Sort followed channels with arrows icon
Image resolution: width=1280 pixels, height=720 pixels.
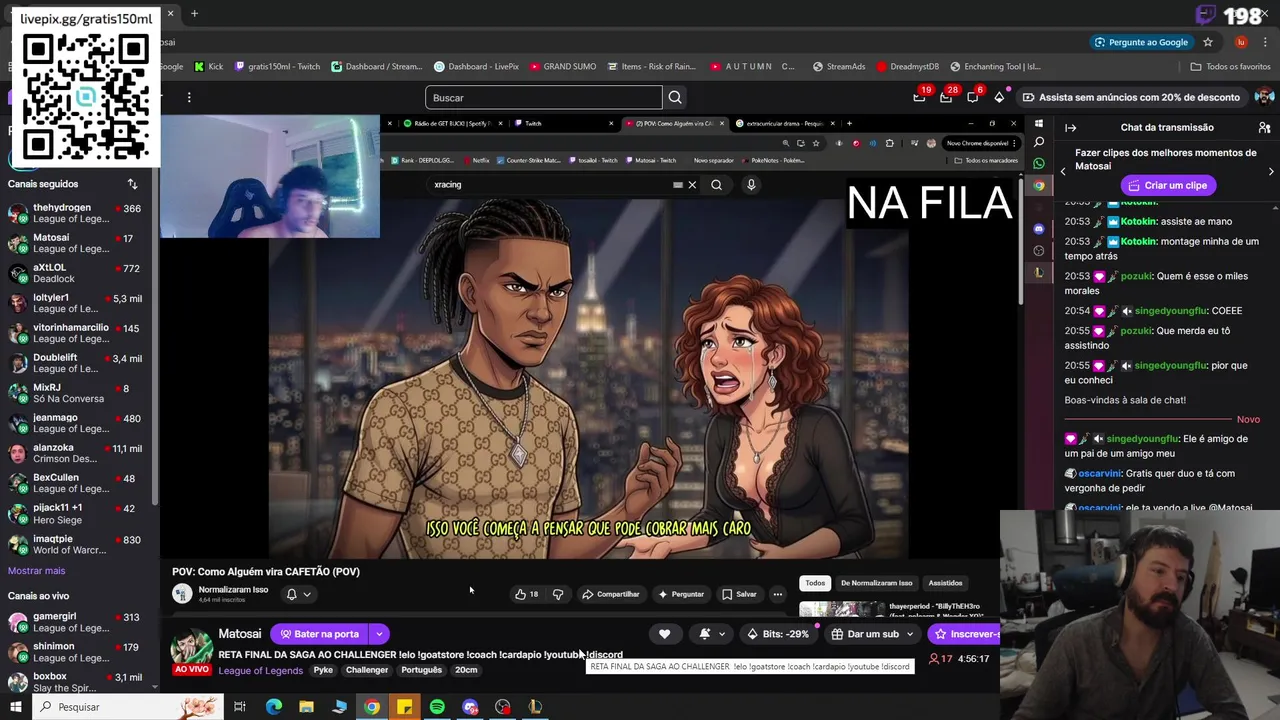click(x=132, y=184)
